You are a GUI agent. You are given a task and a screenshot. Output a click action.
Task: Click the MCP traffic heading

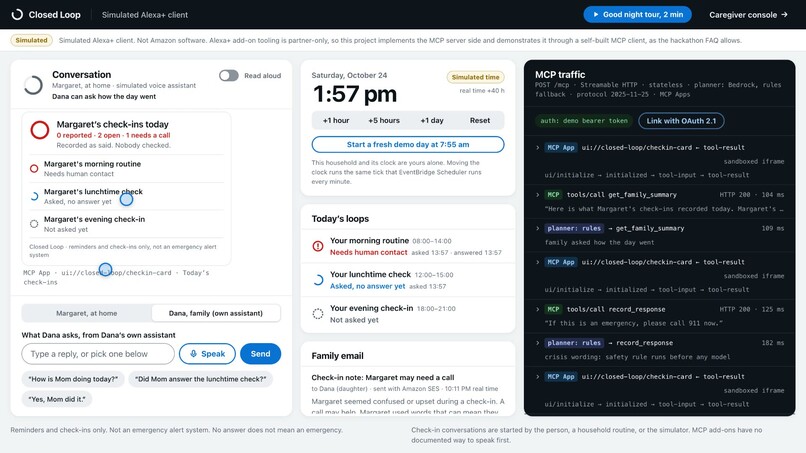tap(560, 75)
